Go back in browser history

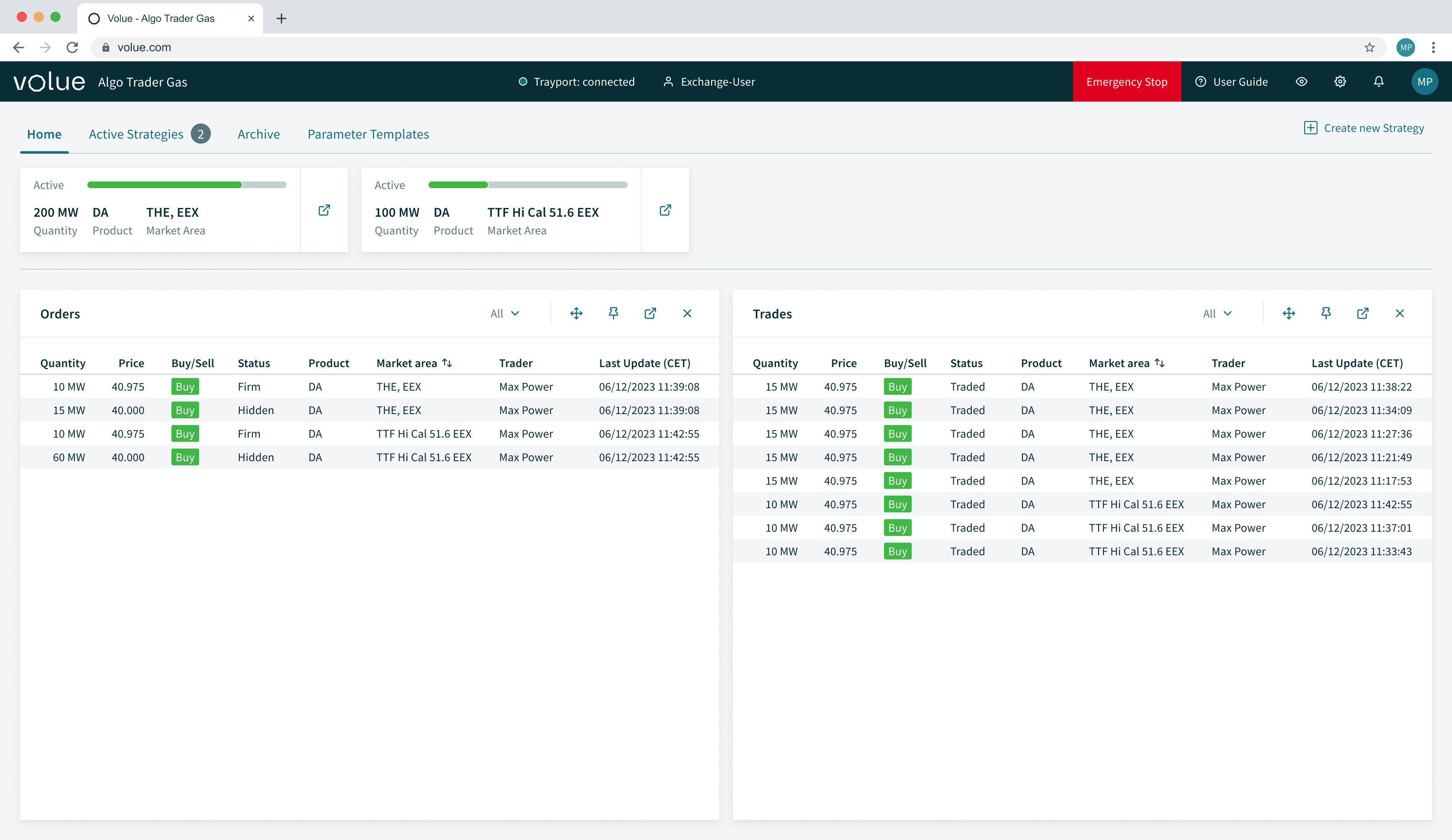pyautogui.click(x=18, y=47)
